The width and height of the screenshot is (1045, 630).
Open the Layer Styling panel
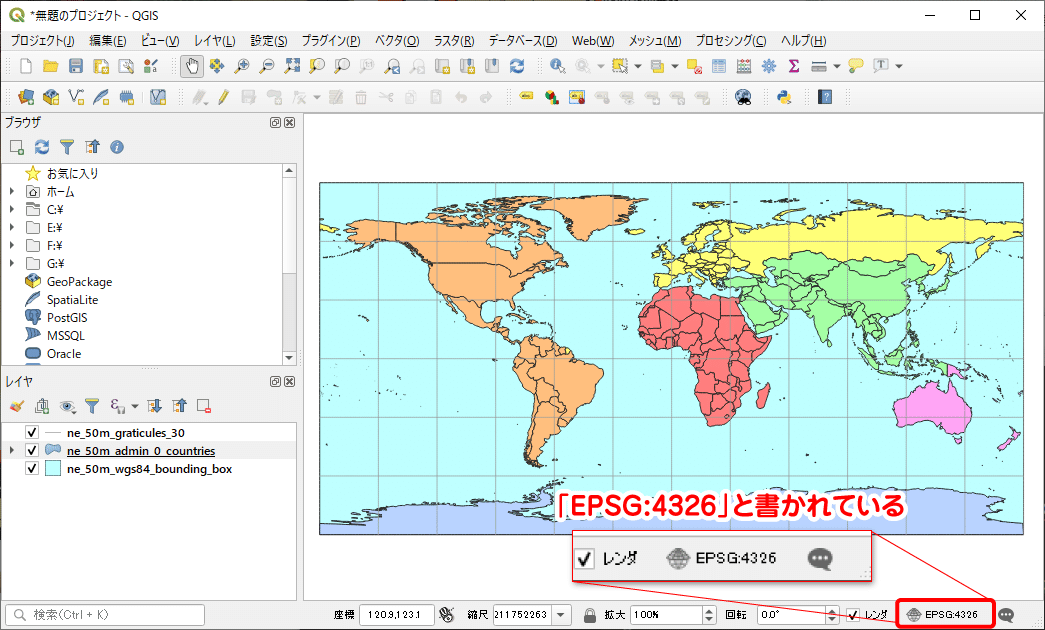[16, 406]
